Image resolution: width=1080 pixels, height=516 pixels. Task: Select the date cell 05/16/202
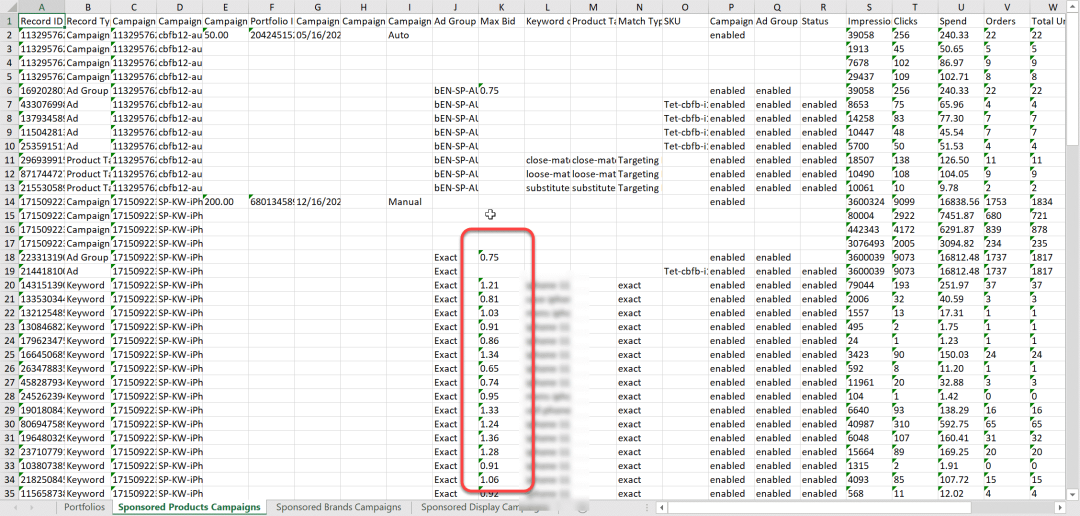point(317,34)
